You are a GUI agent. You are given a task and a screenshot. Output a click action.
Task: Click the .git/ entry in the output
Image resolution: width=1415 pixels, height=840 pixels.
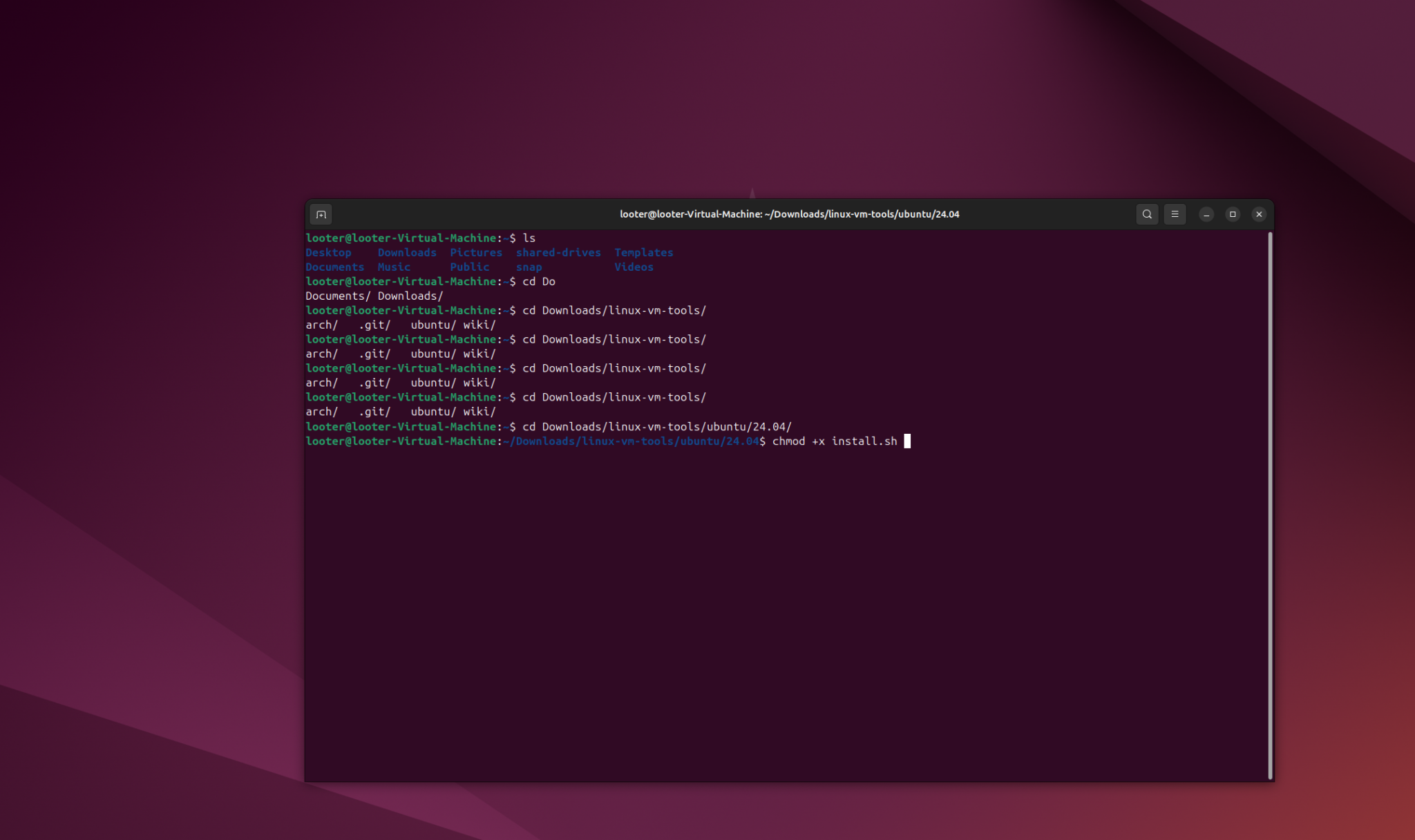pyautogui.click(x=374, y=324)
